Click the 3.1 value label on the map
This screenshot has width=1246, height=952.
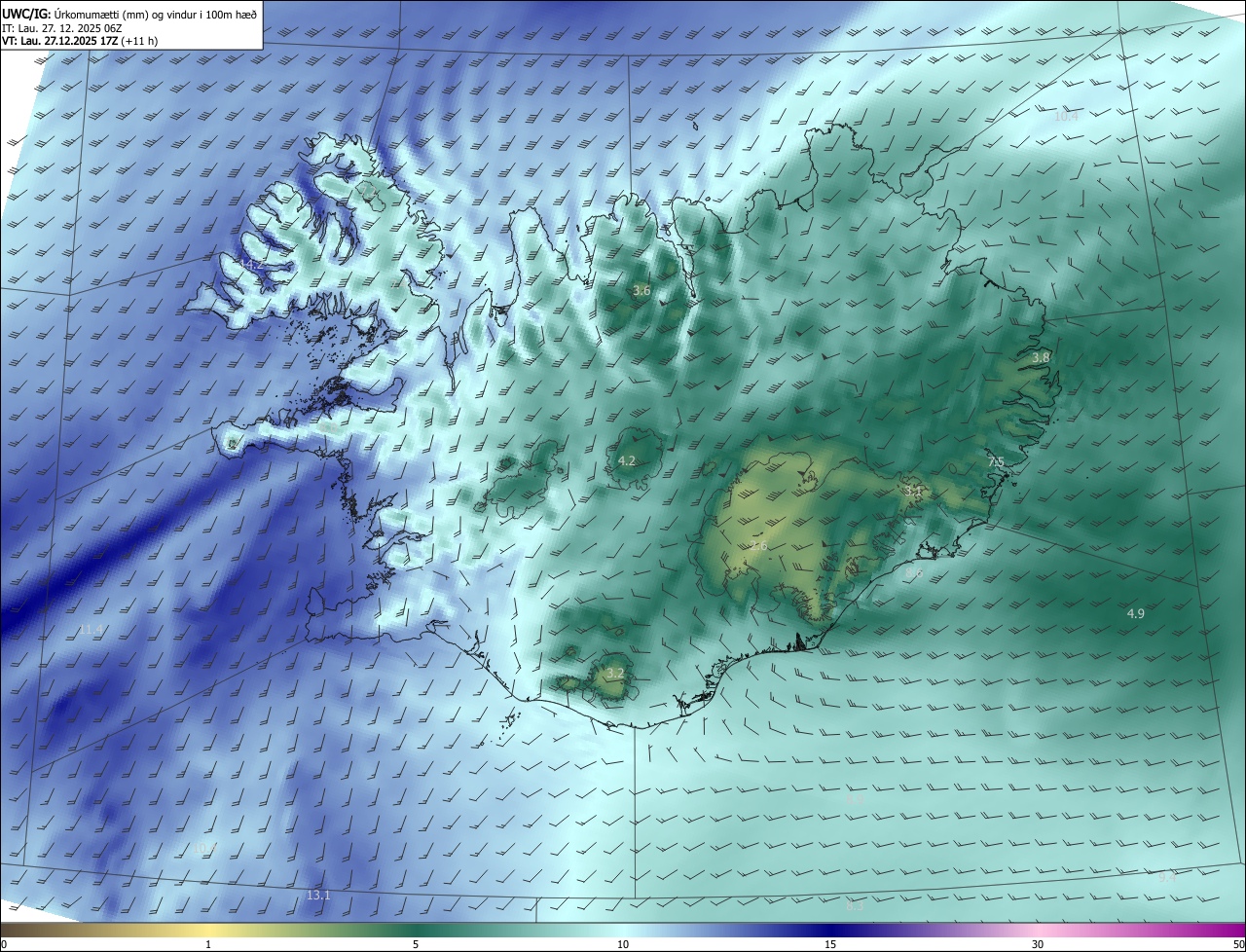(913, 493)
